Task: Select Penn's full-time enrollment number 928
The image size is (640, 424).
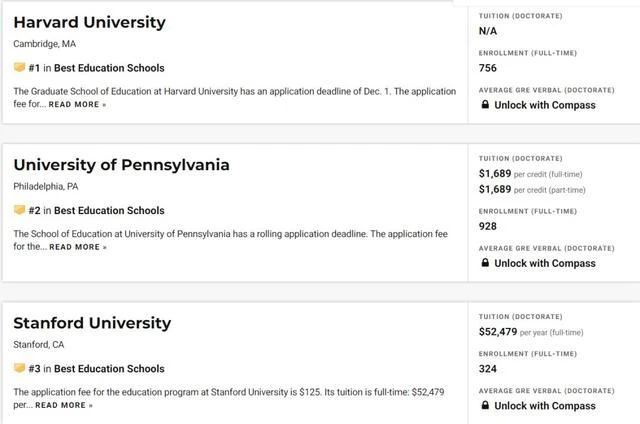Action: click(488, 226)
